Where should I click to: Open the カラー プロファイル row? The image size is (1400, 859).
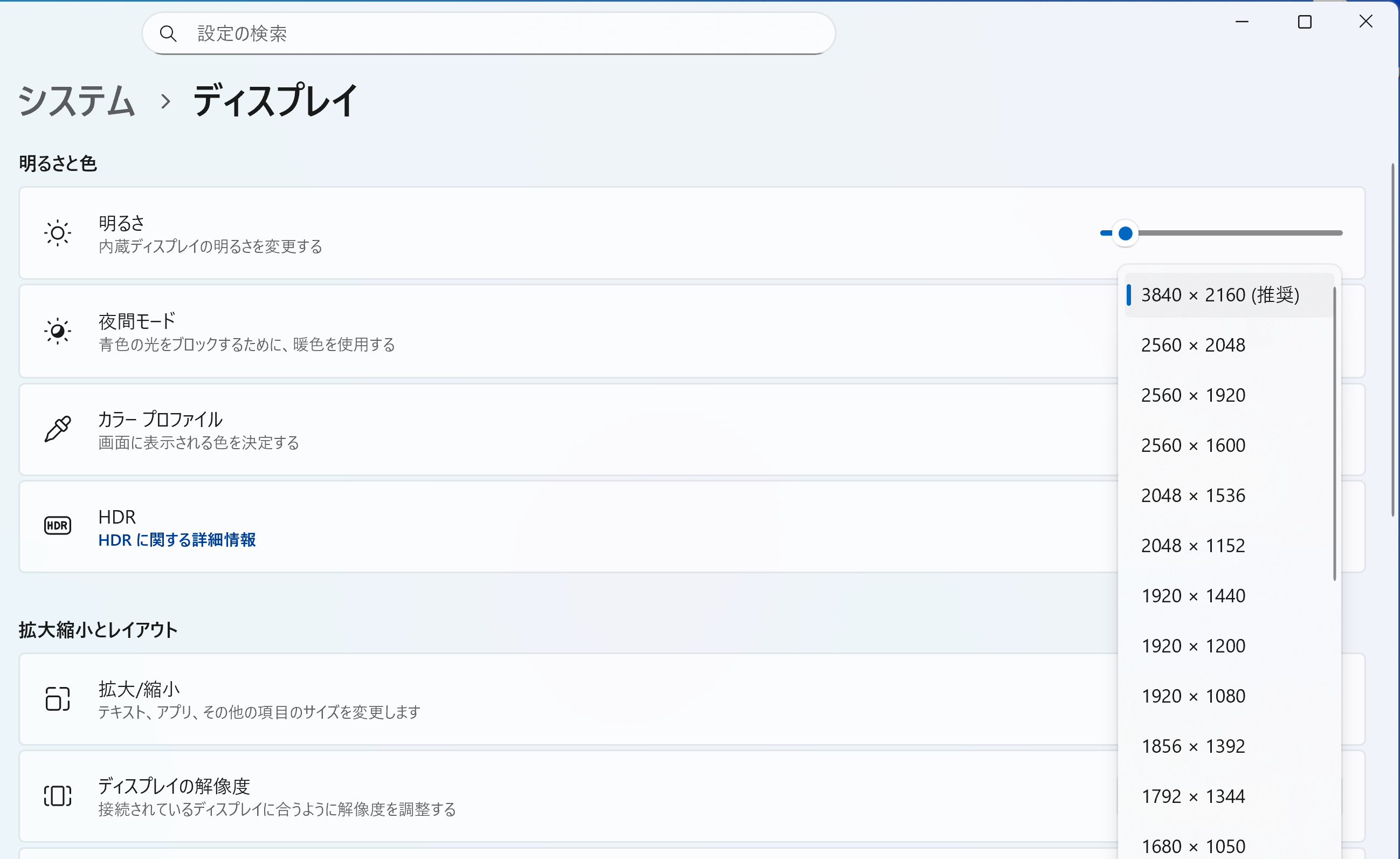(692, 429)
